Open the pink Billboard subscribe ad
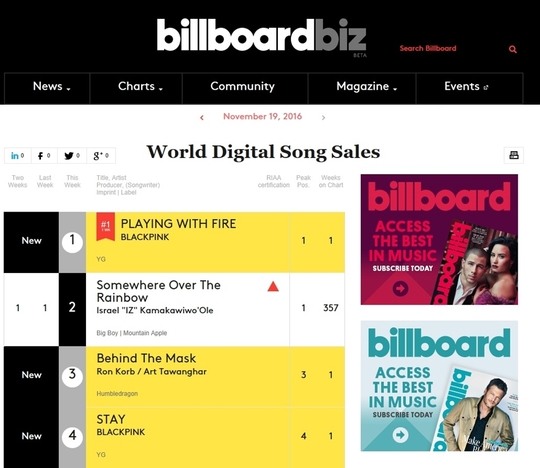Image resolution: width=540 pixels, height=468 pixels. 439,239
